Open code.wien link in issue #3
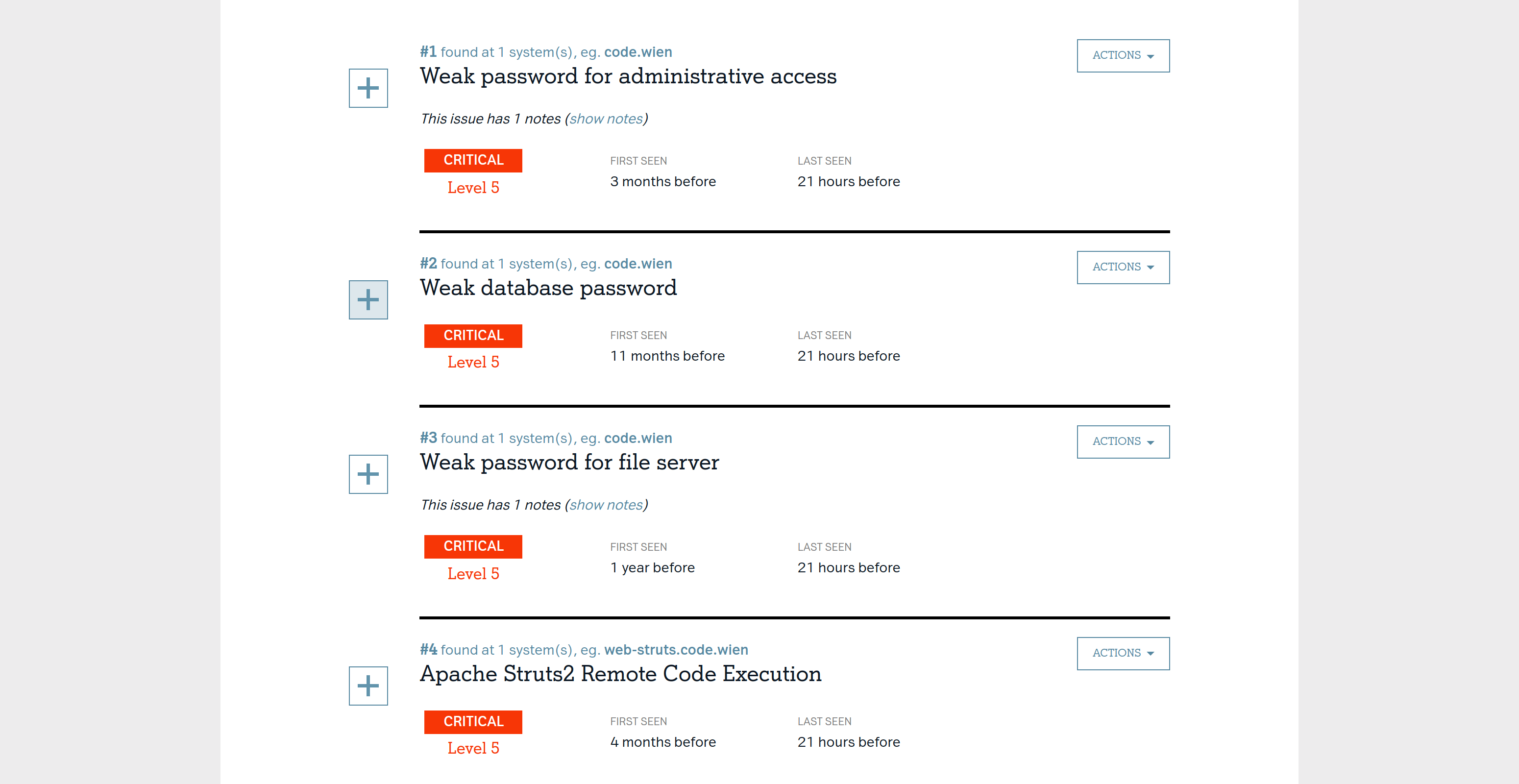 [x=637, y=439]
